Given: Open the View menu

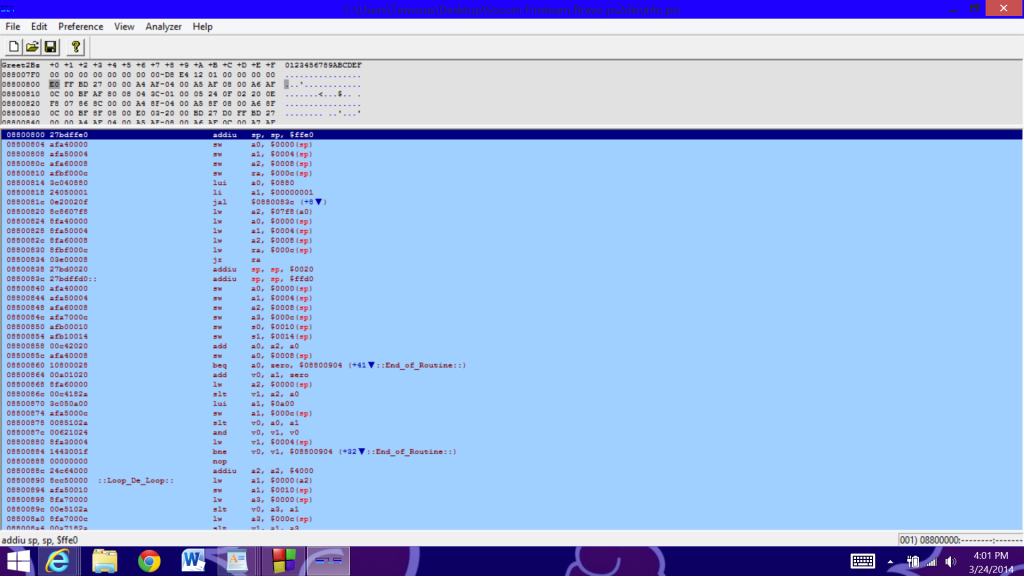Looking at the screenshot, I should tap(124, 27).
